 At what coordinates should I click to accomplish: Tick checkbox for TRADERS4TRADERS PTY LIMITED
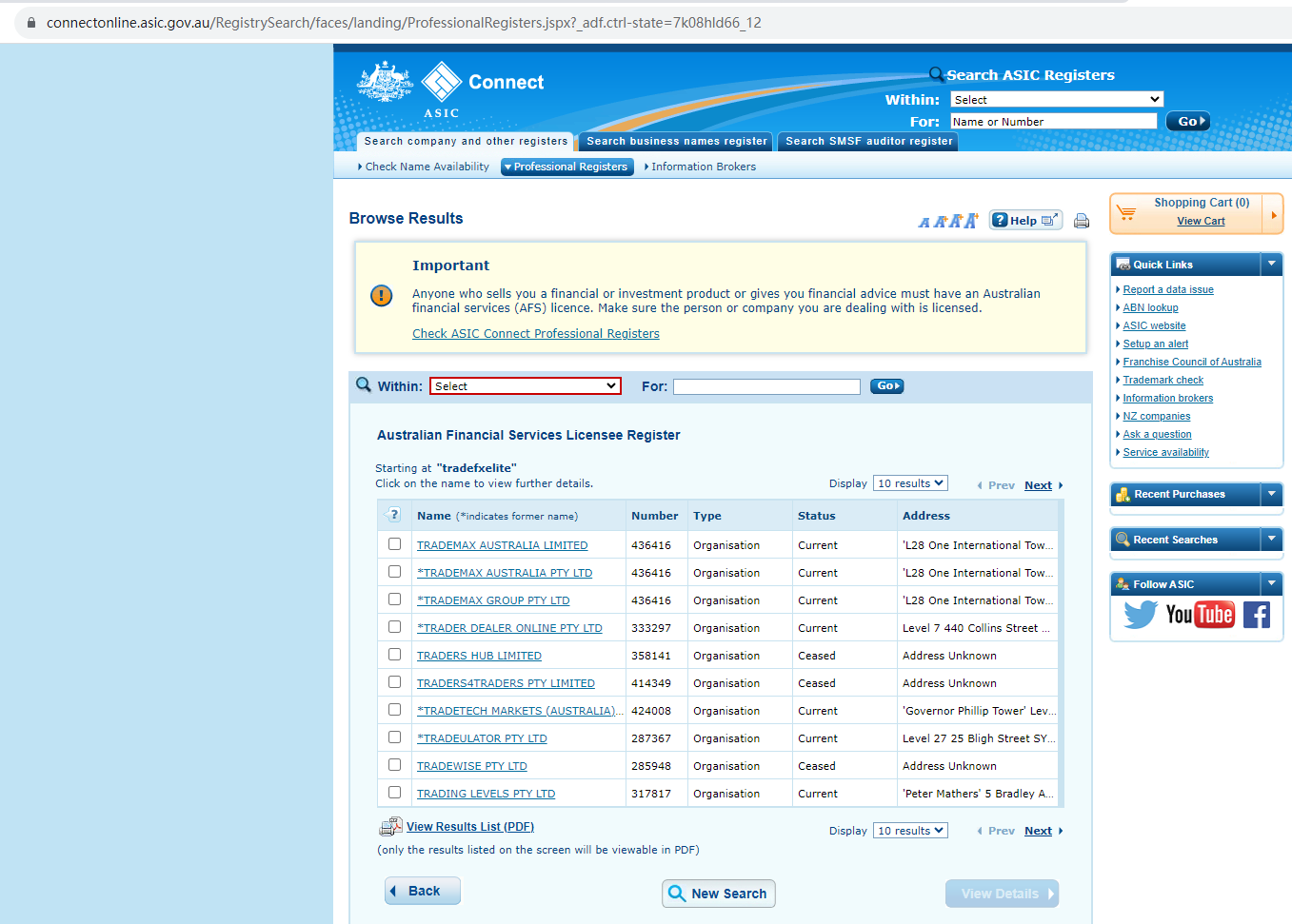click(x=394, y=682)
